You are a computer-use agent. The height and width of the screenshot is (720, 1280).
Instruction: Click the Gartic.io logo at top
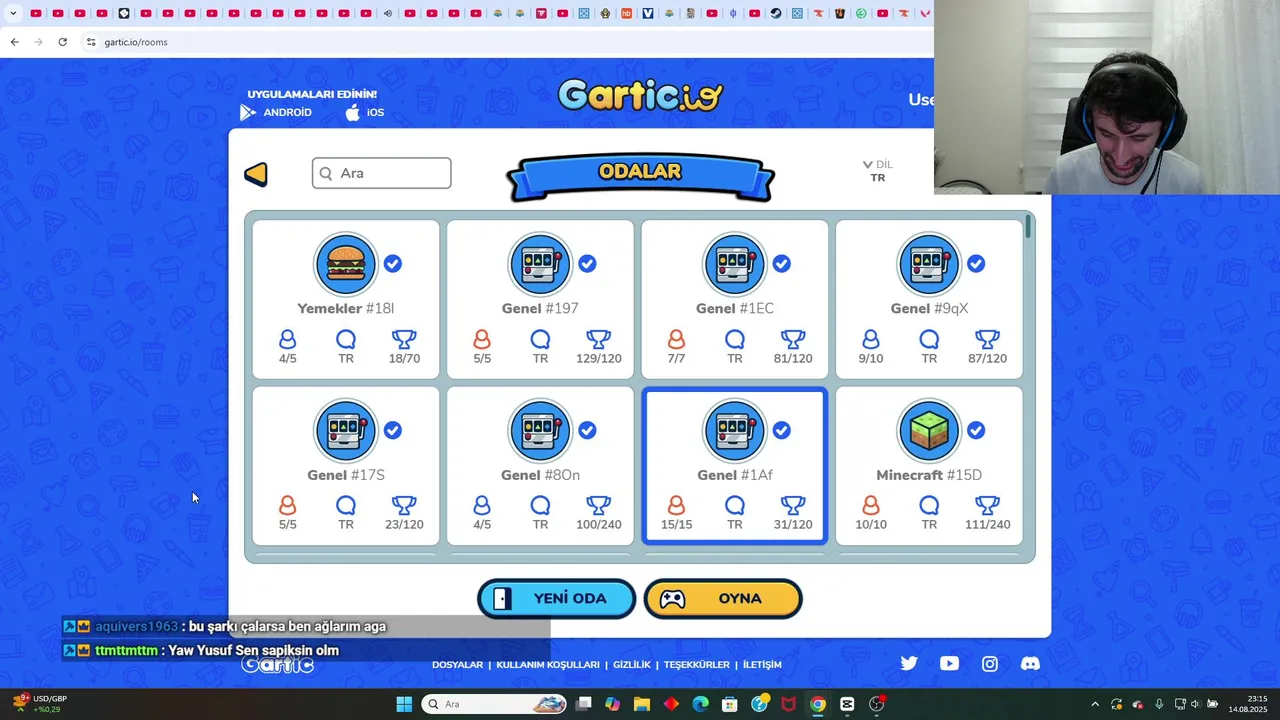[640, 95]
